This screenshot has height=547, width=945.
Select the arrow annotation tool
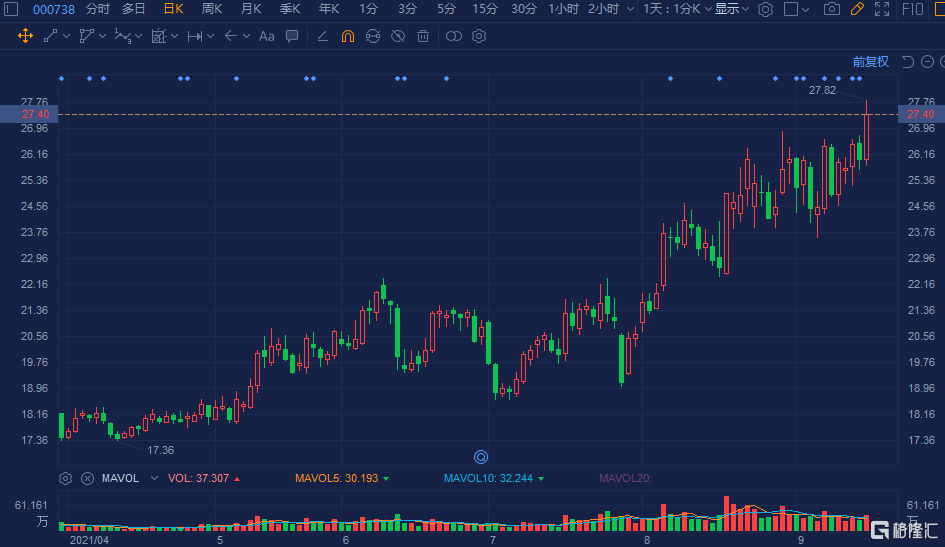click(231, 36)
